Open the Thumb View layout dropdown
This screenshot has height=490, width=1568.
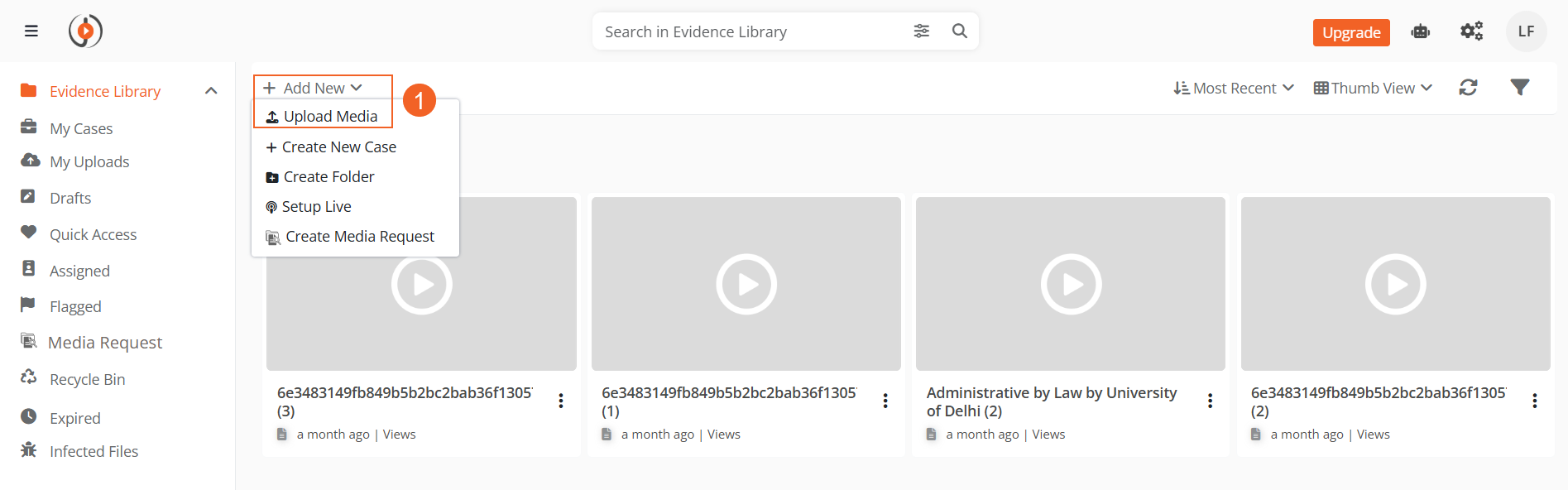(x=1373, y=88)
